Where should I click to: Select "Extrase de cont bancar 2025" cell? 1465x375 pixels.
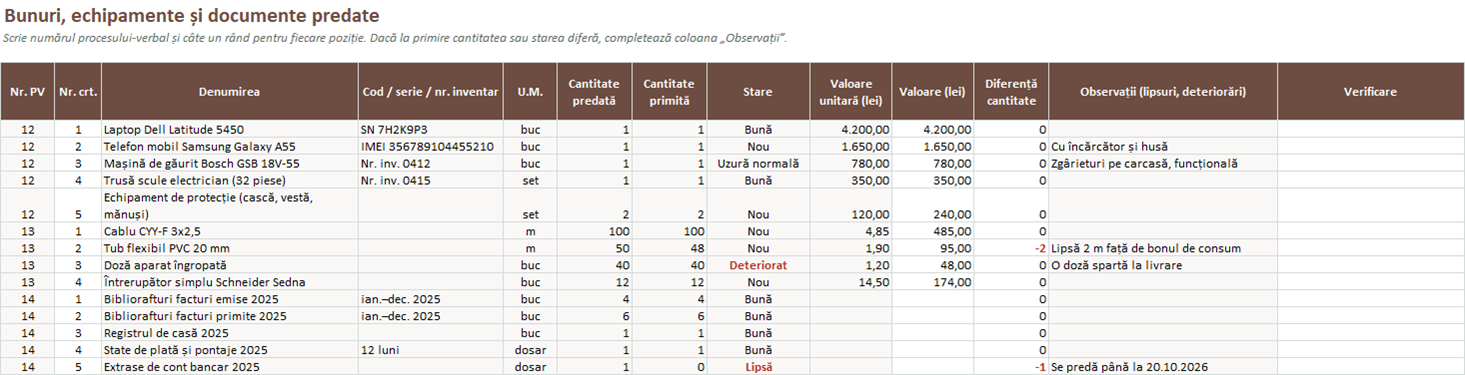point(229,367)
